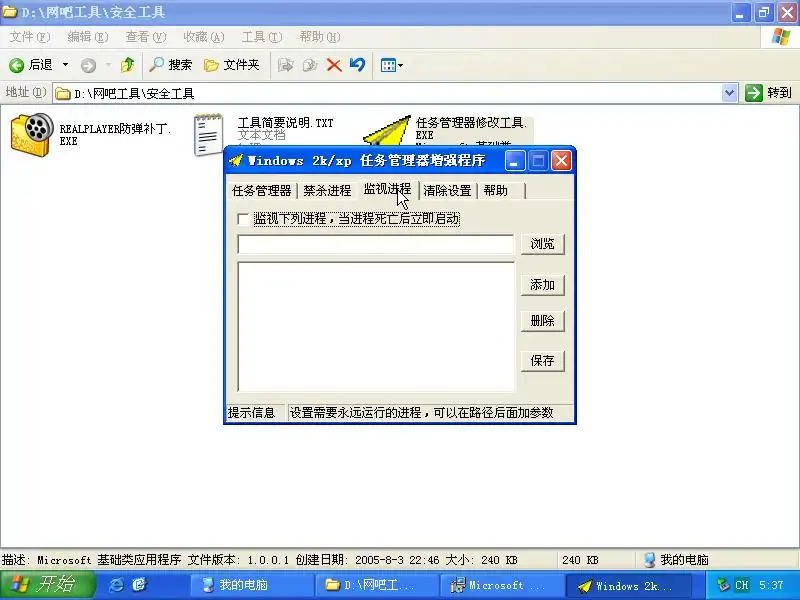
Task: Click the 240 KB size status bar cell
Action: pos(595,560)
